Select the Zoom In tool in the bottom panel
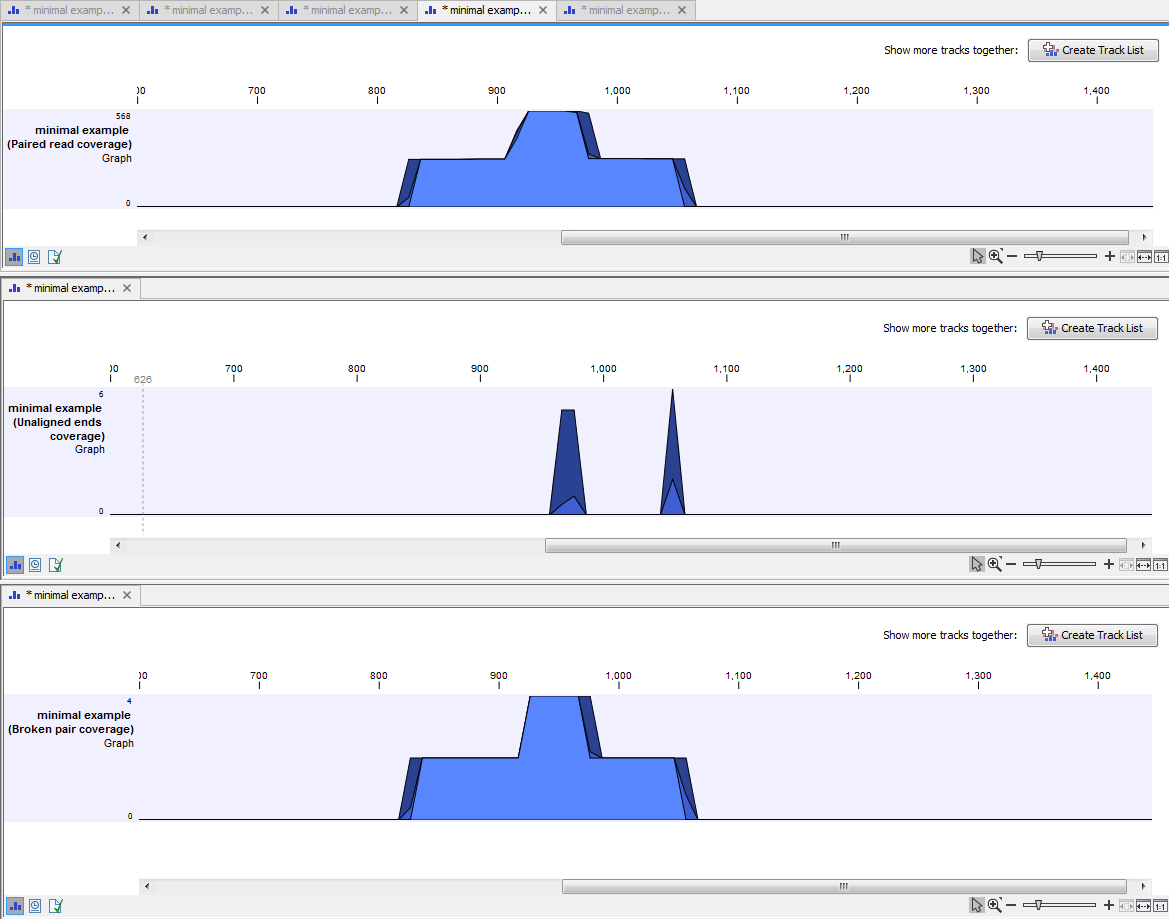Screen dimensions: 1169x919 point(996,904)
